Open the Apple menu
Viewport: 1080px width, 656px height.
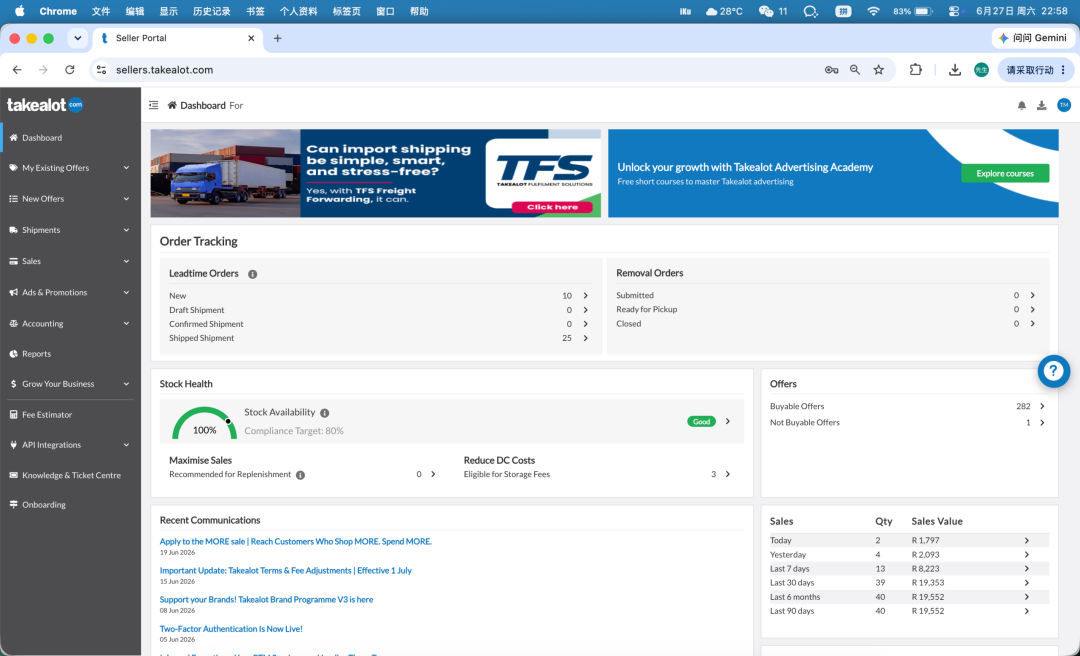coord(19,11)
